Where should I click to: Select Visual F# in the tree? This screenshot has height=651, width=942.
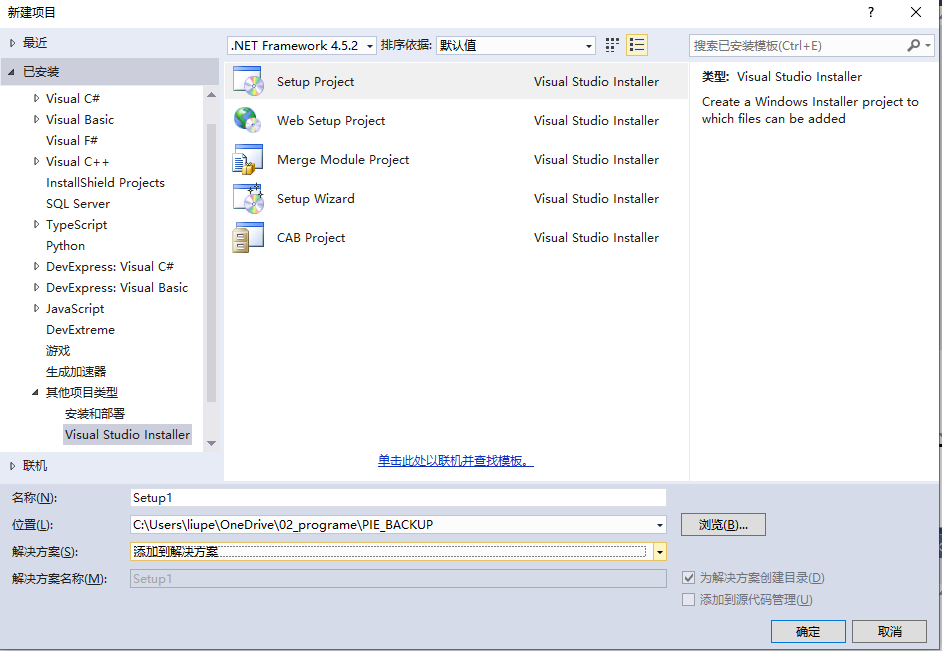[71, 140]
